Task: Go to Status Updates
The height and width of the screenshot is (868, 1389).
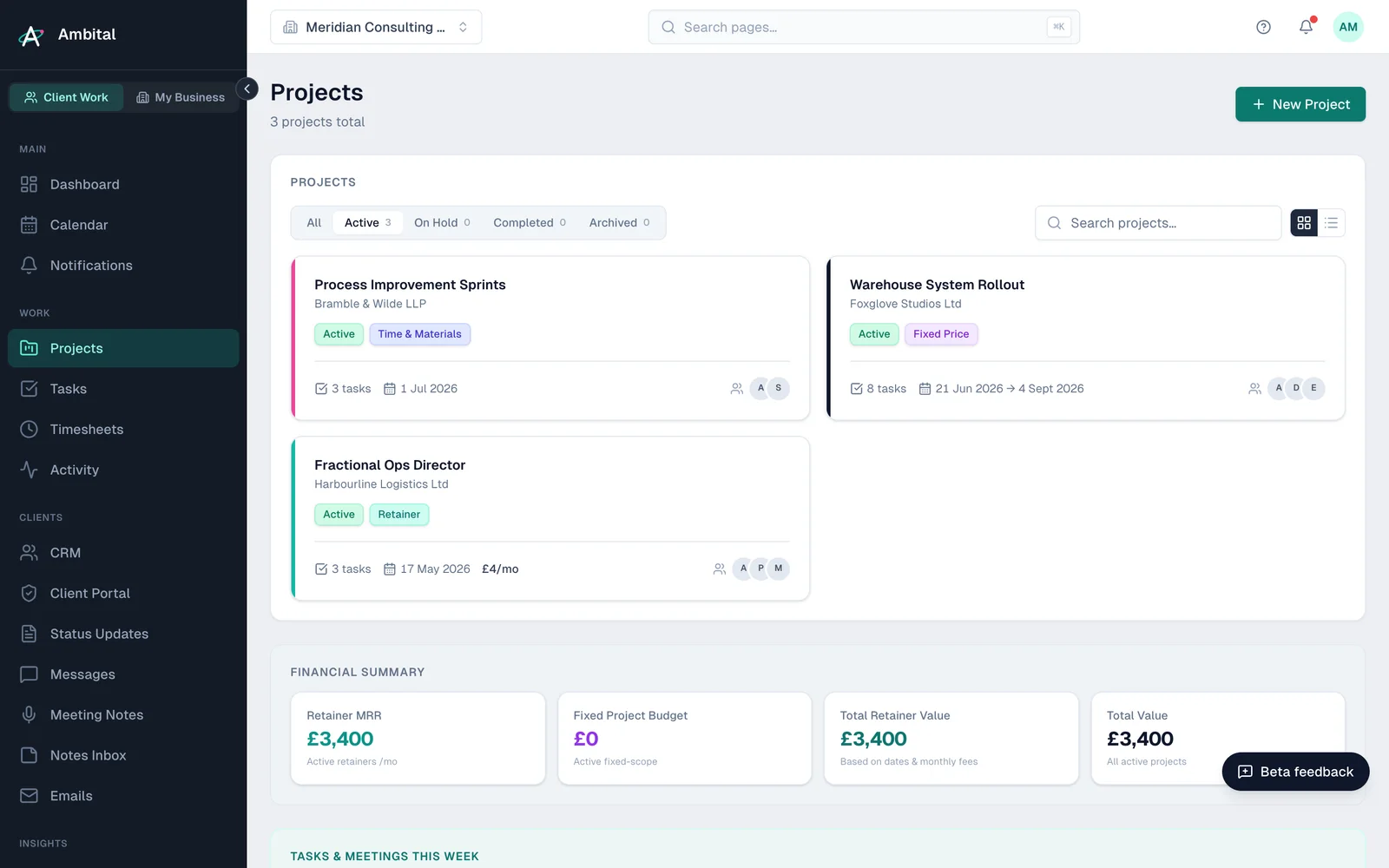Action: pyautogui.click(x=123, y=634)
